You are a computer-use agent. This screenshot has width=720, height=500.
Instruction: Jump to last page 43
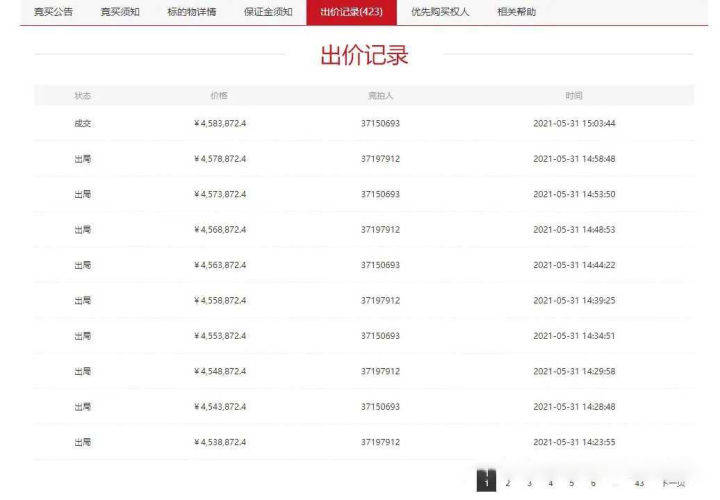click(639, 483)
